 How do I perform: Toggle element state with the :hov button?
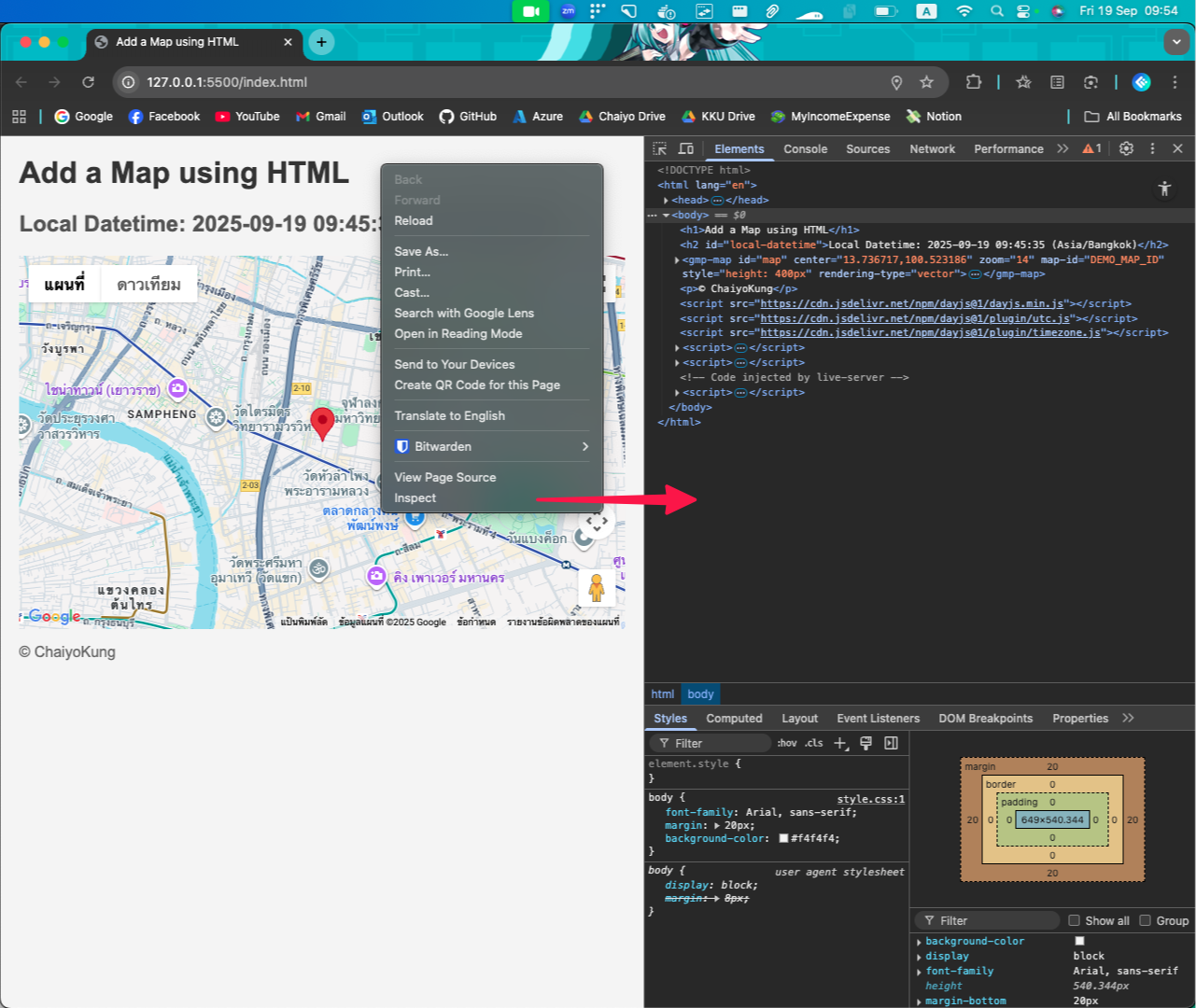(787, 743)
